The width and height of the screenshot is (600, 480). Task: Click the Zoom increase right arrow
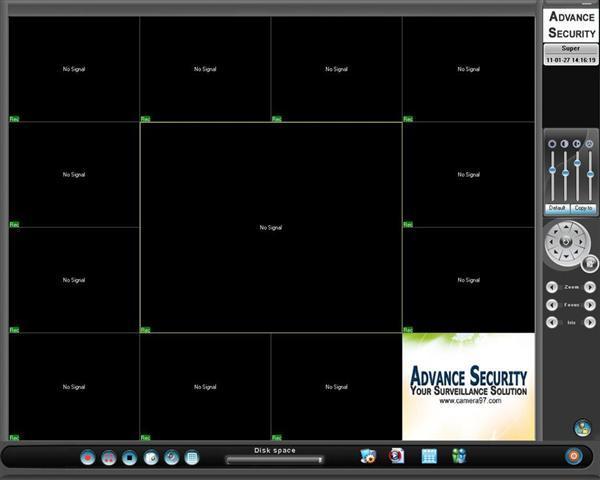[590, 287]
